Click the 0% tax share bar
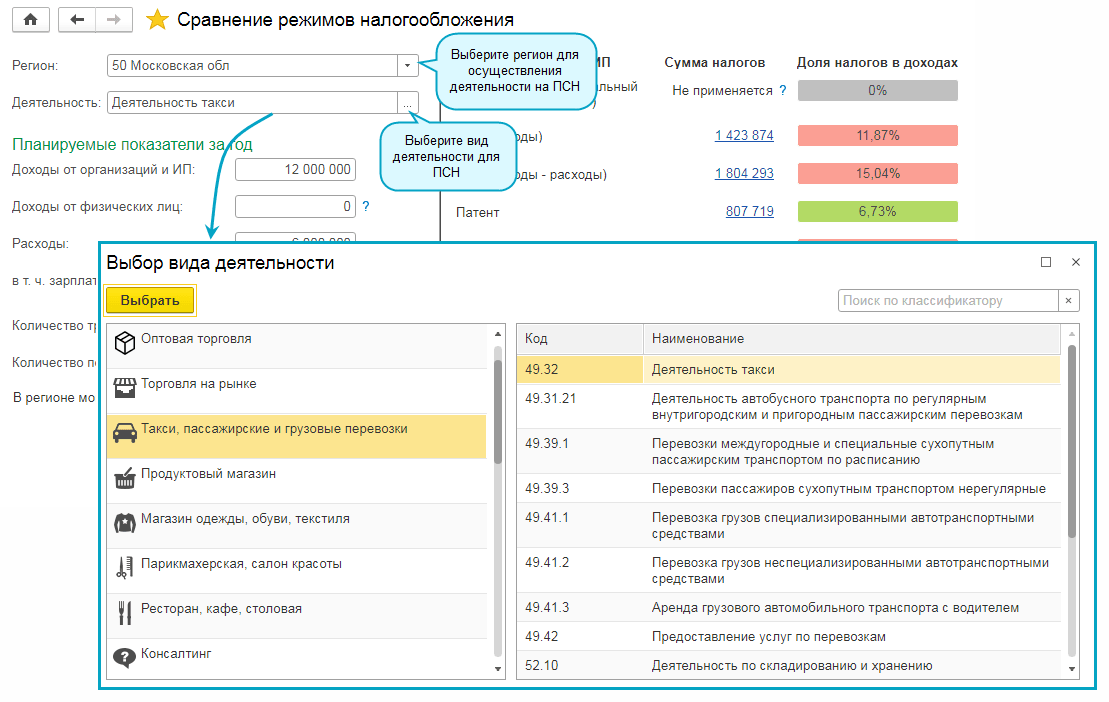The height and width of the screenshot is (702, 1109). coord(878,90)
